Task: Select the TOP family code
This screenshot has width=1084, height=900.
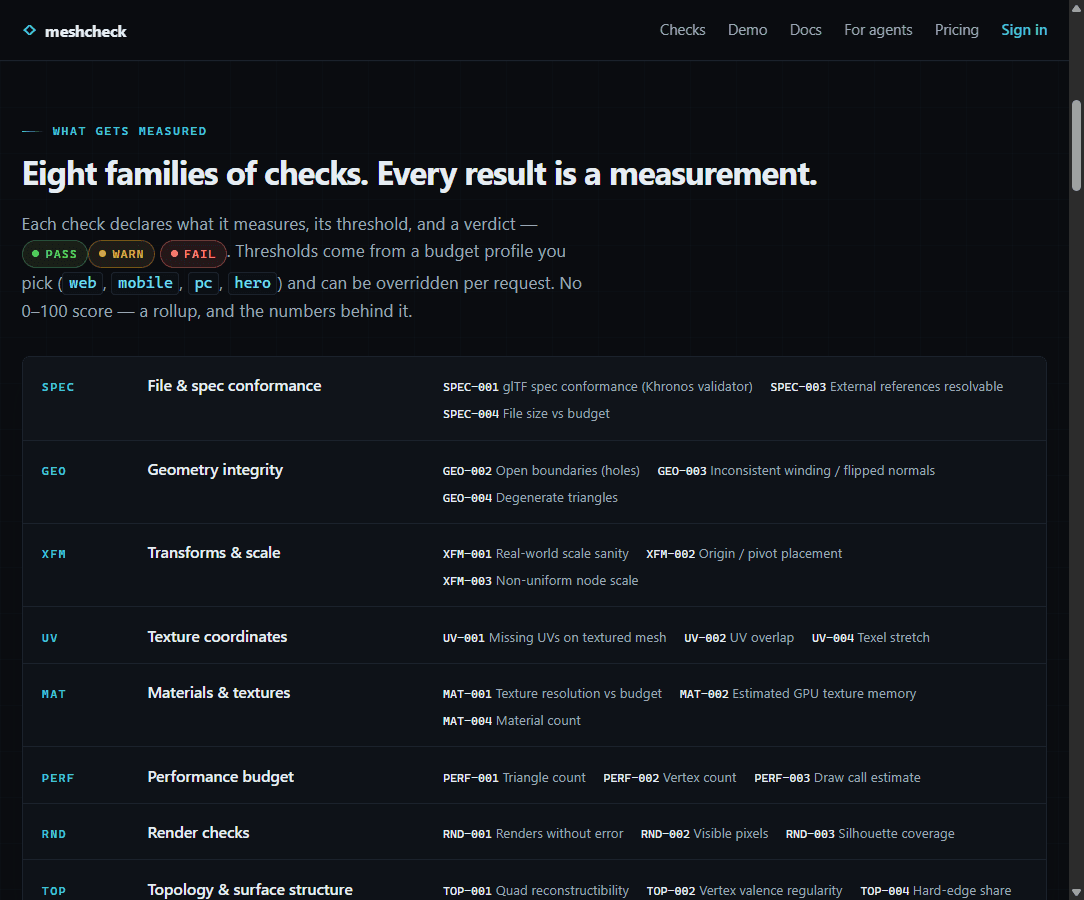Action: pyautogui.click(x=54, y=891)
